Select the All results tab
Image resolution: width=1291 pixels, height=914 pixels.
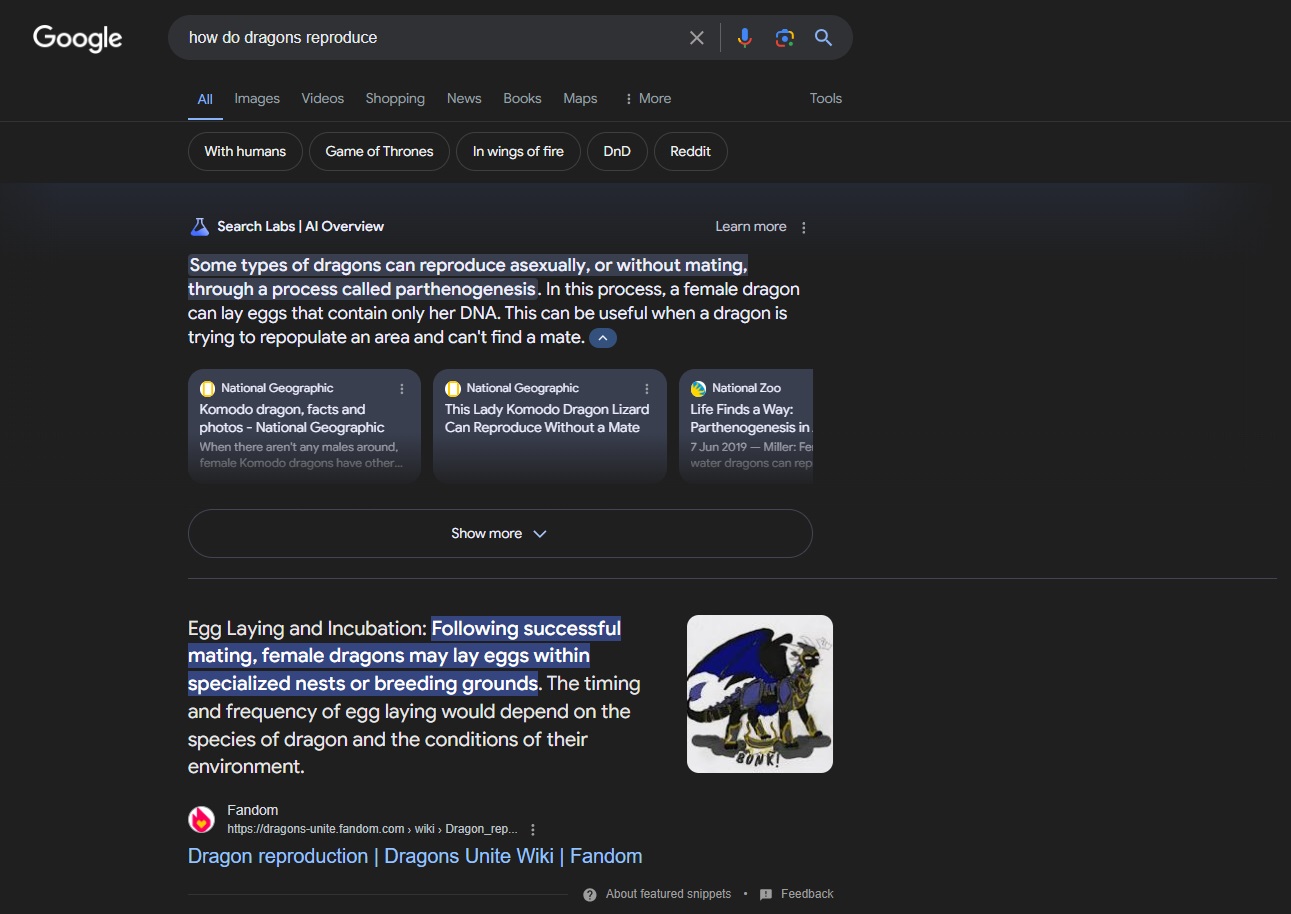tap(205, 99)
